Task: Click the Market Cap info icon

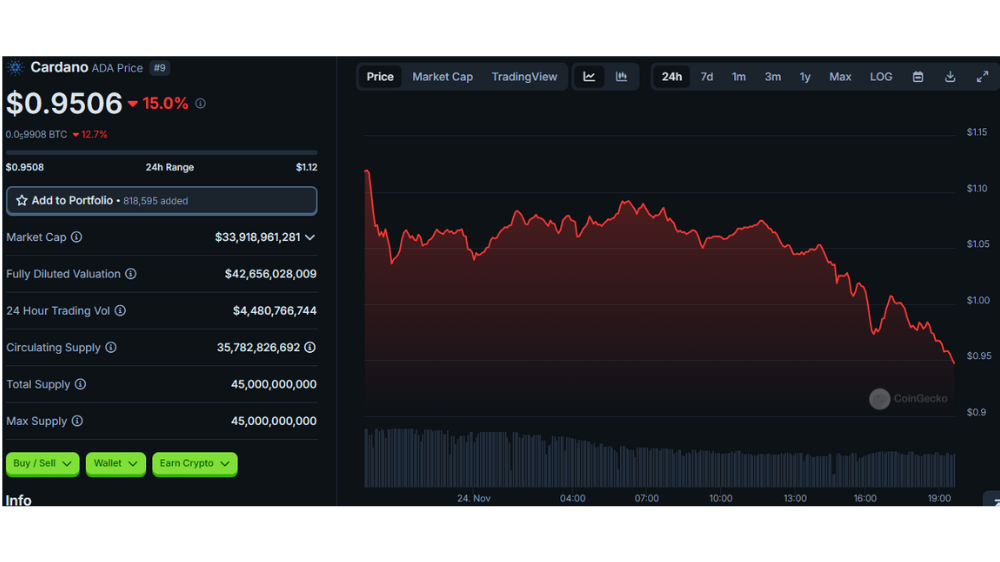Action: [77, 237]
